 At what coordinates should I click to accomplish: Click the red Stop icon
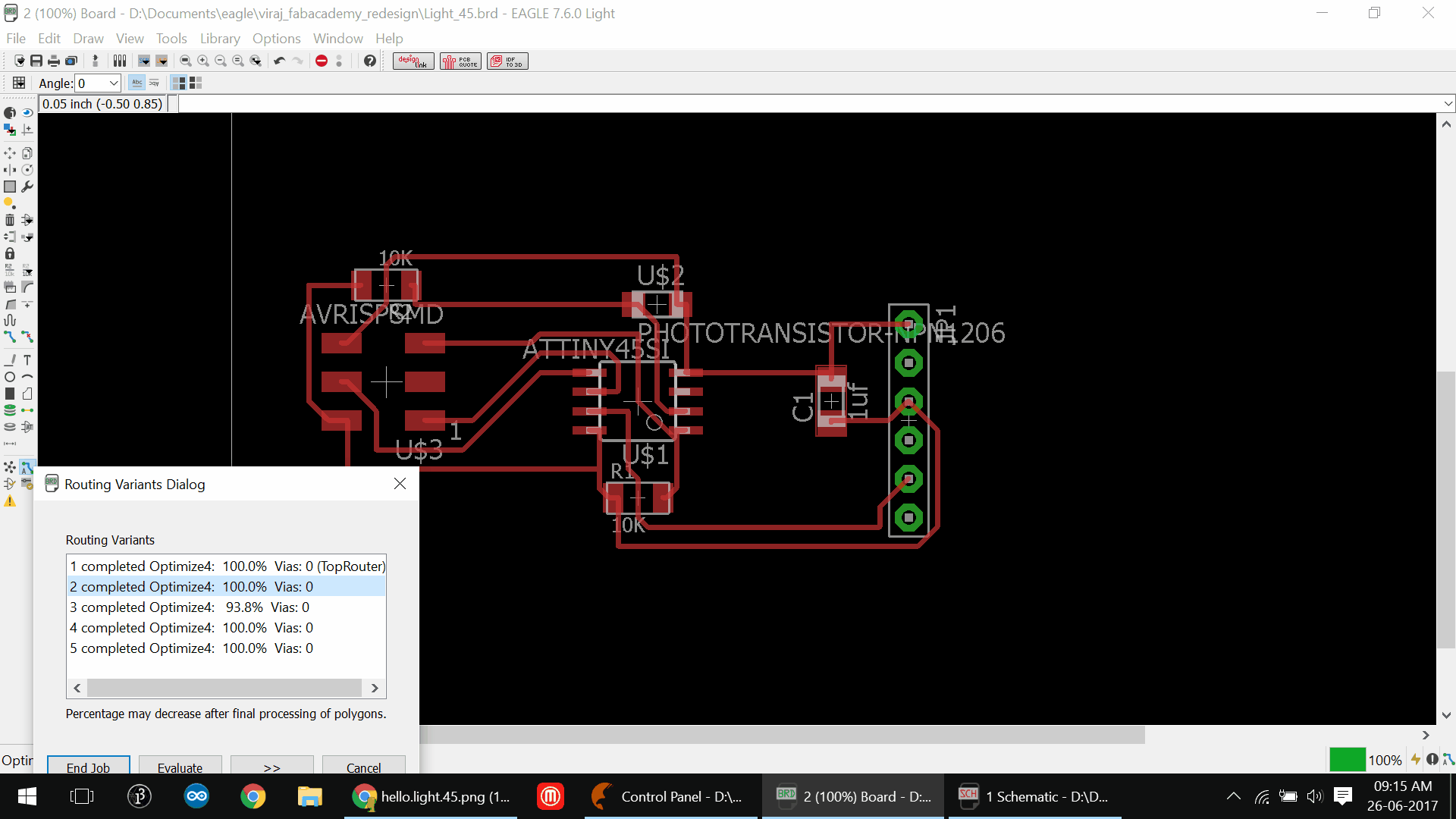pos(322,61)
